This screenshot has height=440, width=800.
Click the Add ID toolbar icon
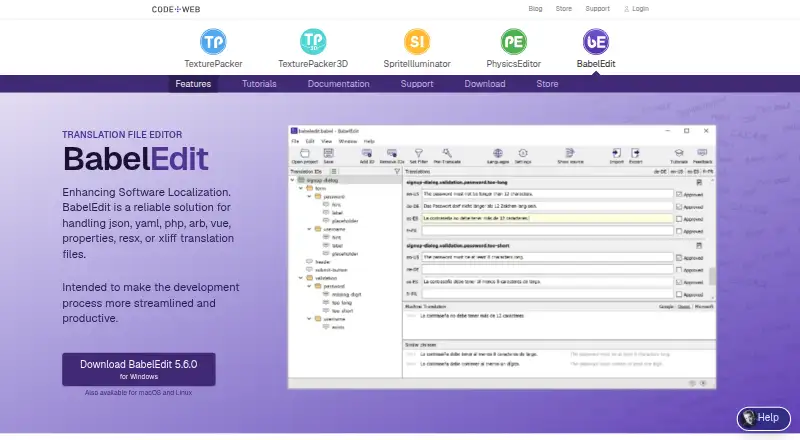366,153
